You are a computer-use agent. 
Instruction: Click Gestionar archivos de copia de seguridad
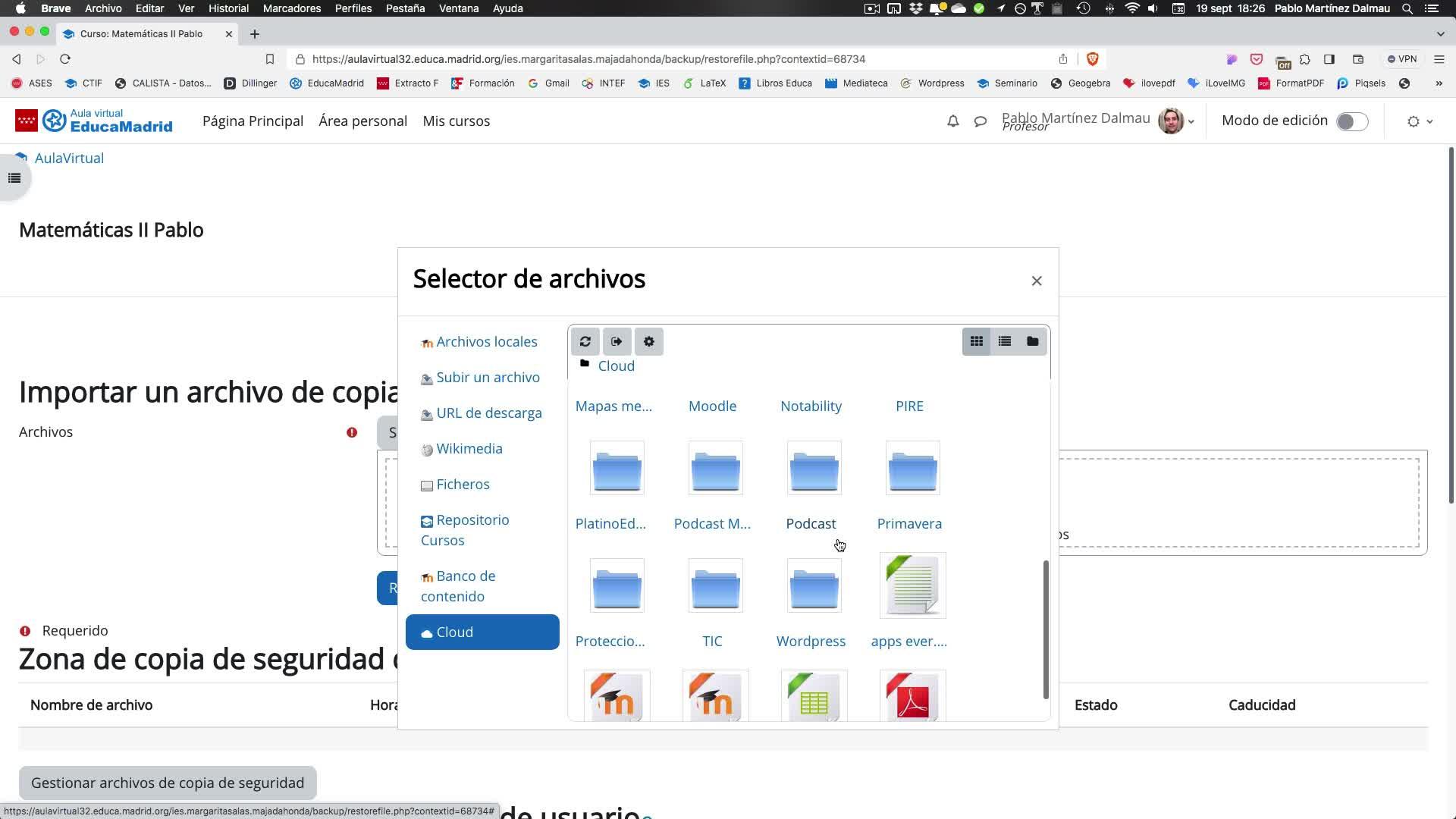click(x=168, y=783)
